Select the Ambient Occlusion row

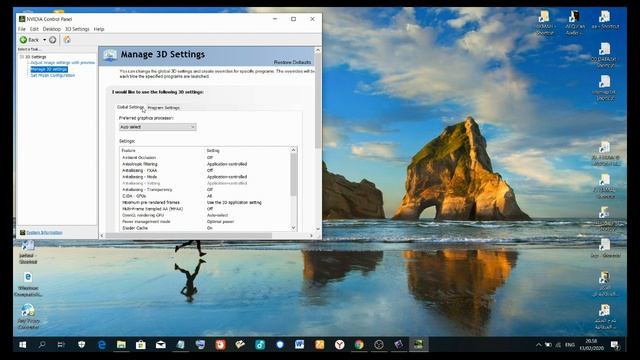click(205, 158)
